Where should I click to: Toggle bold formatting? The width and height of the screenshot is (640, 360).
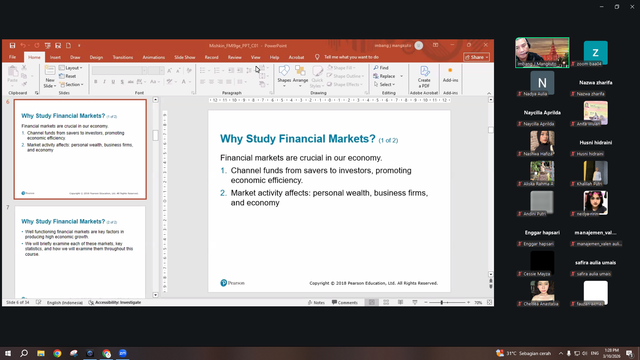click(96, 82)
